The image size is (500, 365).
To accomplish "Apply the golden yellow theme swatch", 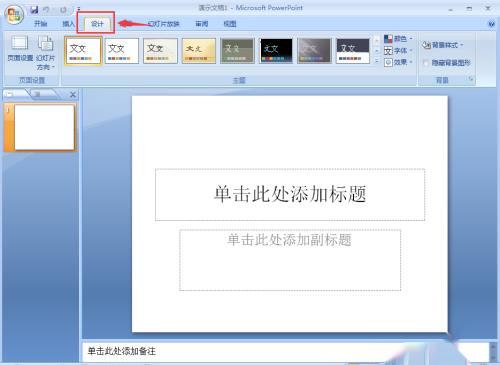I will tap(199, 51).
